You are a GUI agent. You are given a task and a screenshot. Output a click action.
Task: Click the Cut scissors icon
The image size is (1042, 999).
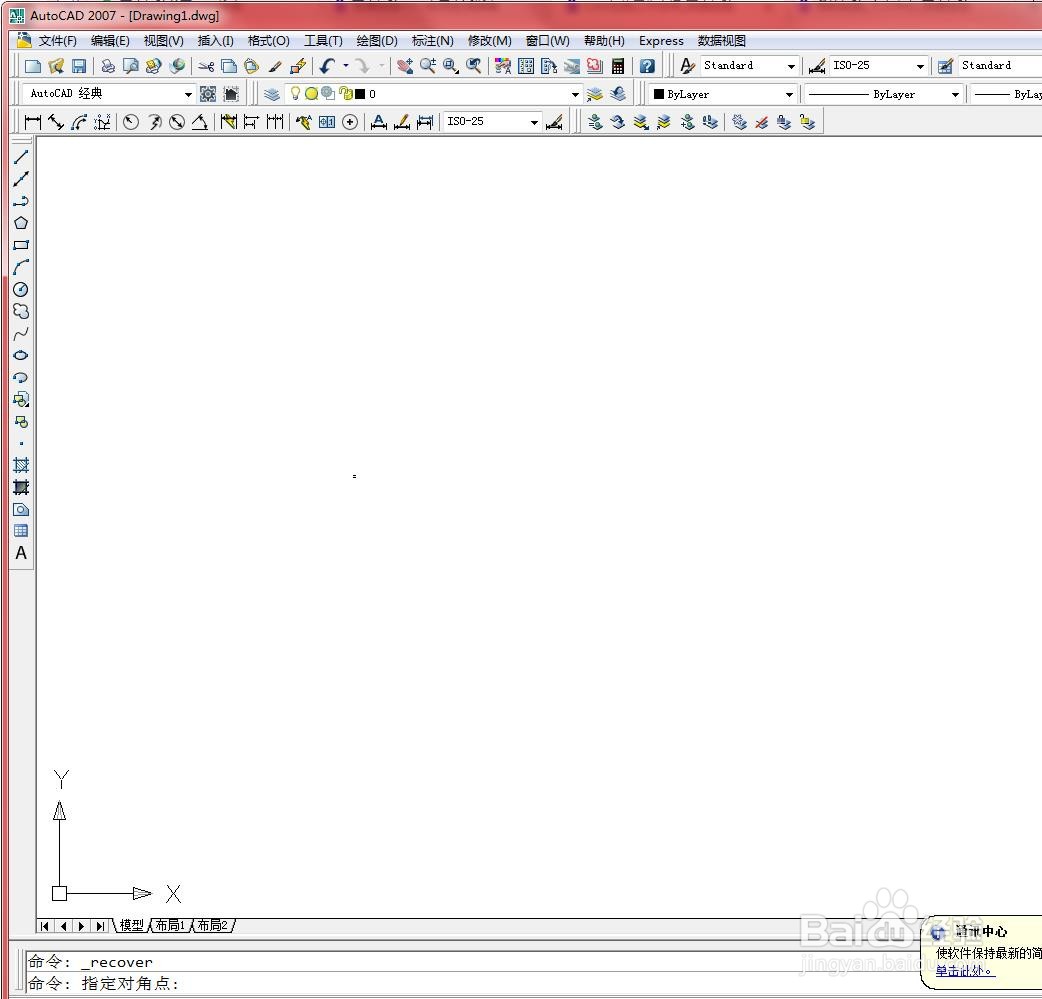206,66
